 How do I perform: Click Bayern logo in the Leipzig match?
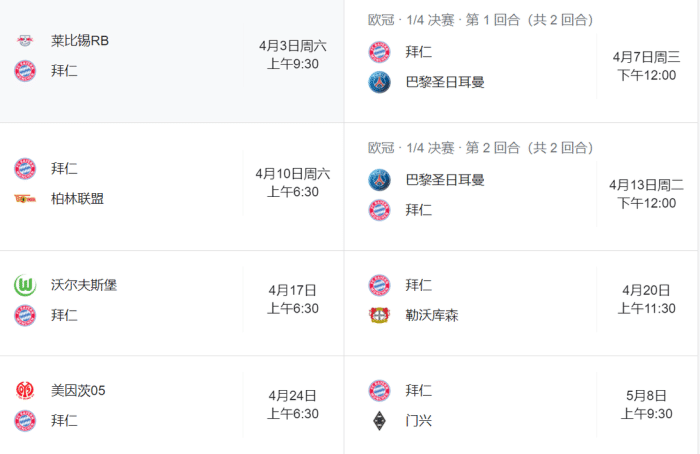25,71
